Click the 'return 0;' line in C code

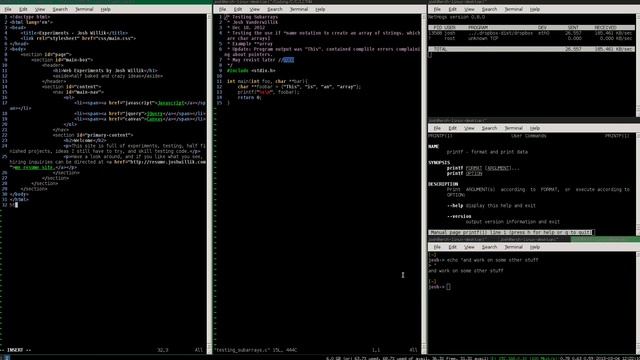(x=249, y=98)
